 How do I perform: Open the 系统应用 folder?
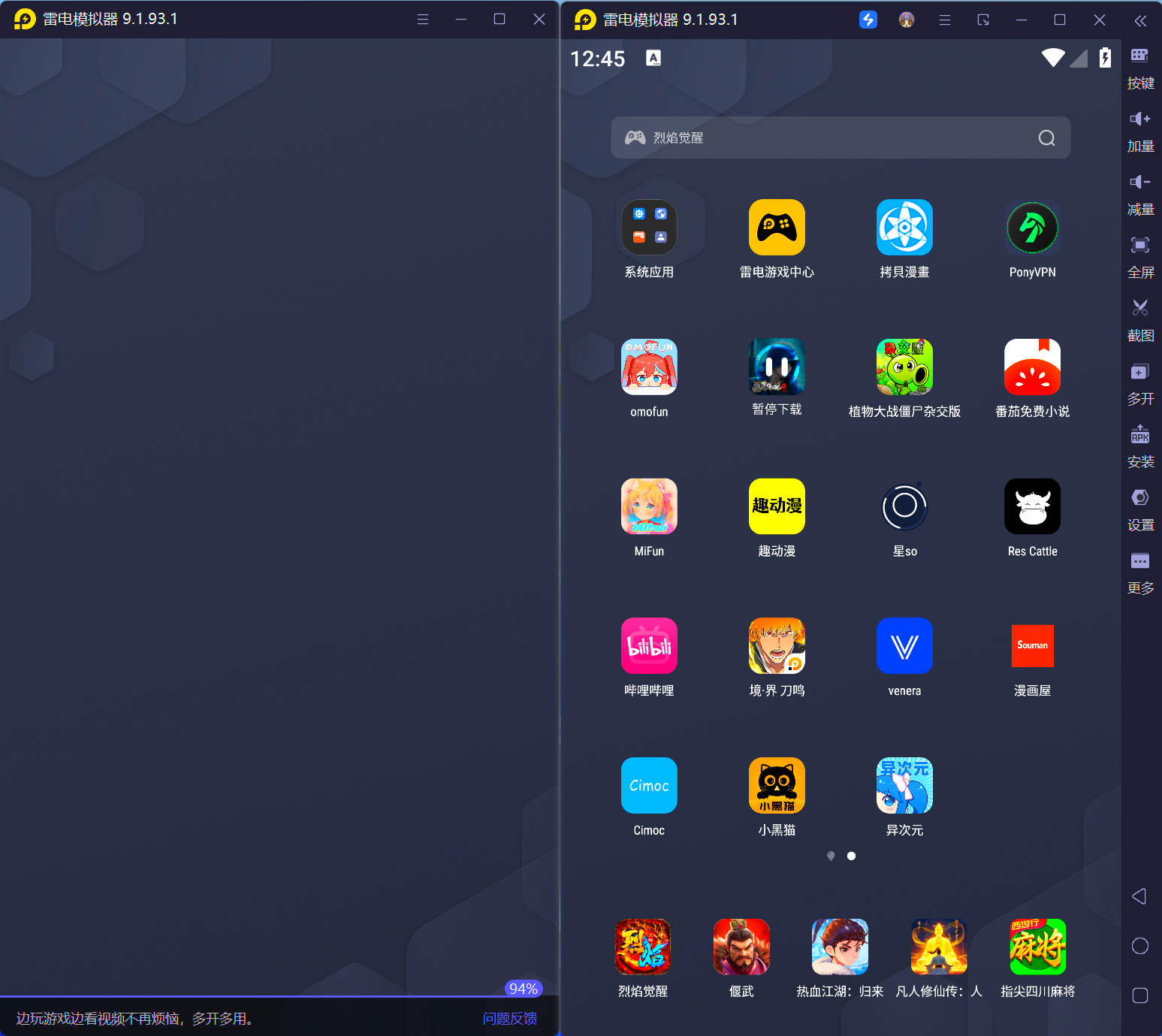(x=649, y=228)
